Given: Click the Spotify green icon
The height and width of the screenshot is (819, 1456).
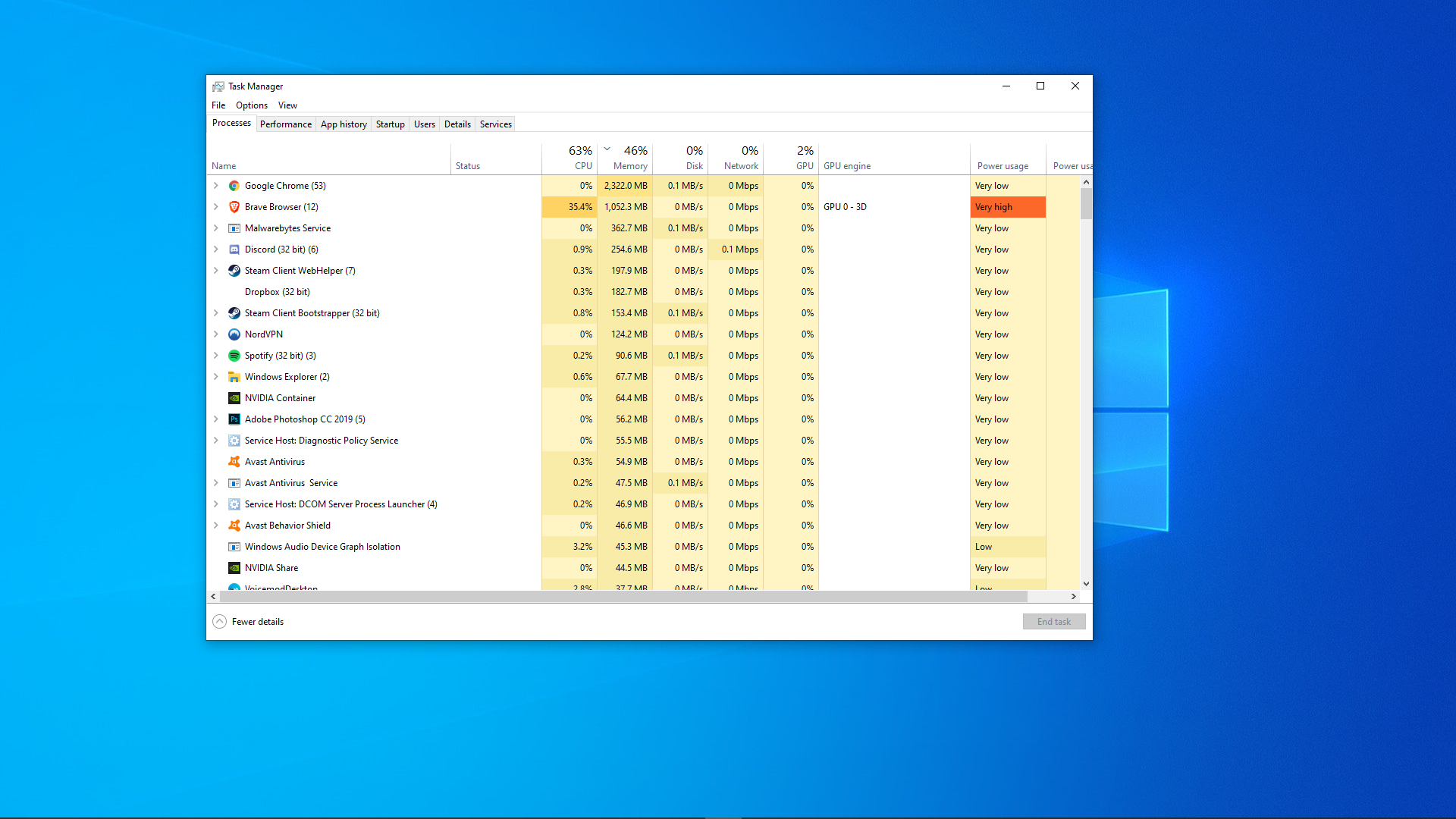Looking at the screenshot, I should tap(234, 356).
